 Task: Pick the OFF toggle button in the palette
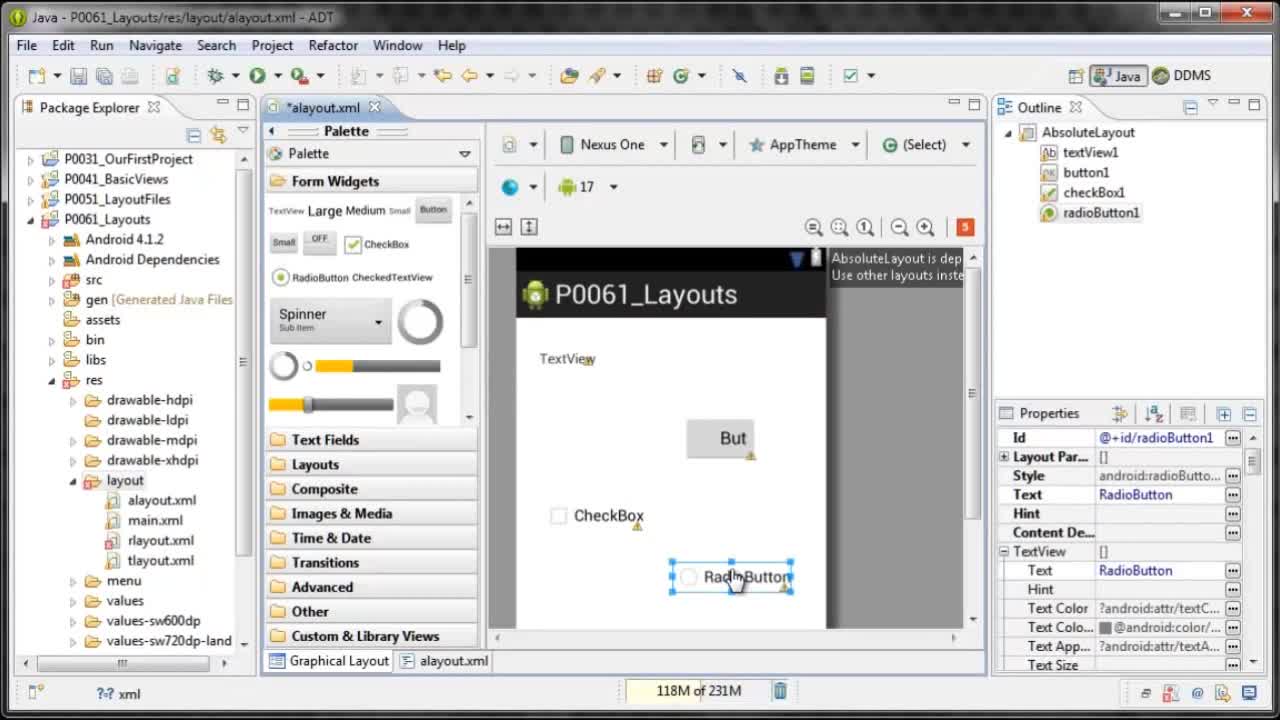319,241
